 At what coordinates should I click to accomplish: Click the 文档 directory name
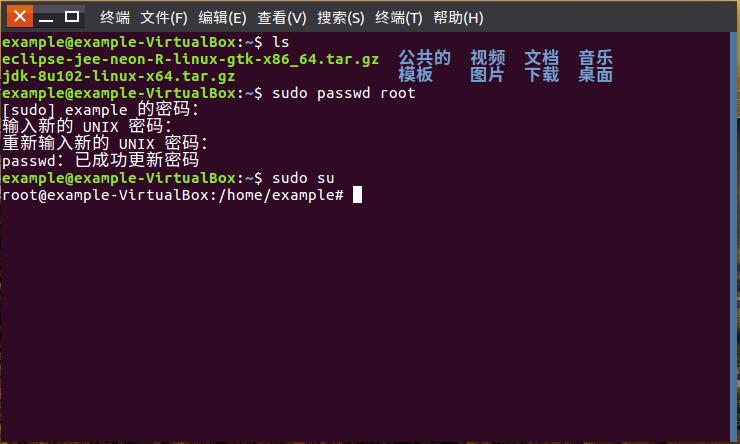(542, 59)
